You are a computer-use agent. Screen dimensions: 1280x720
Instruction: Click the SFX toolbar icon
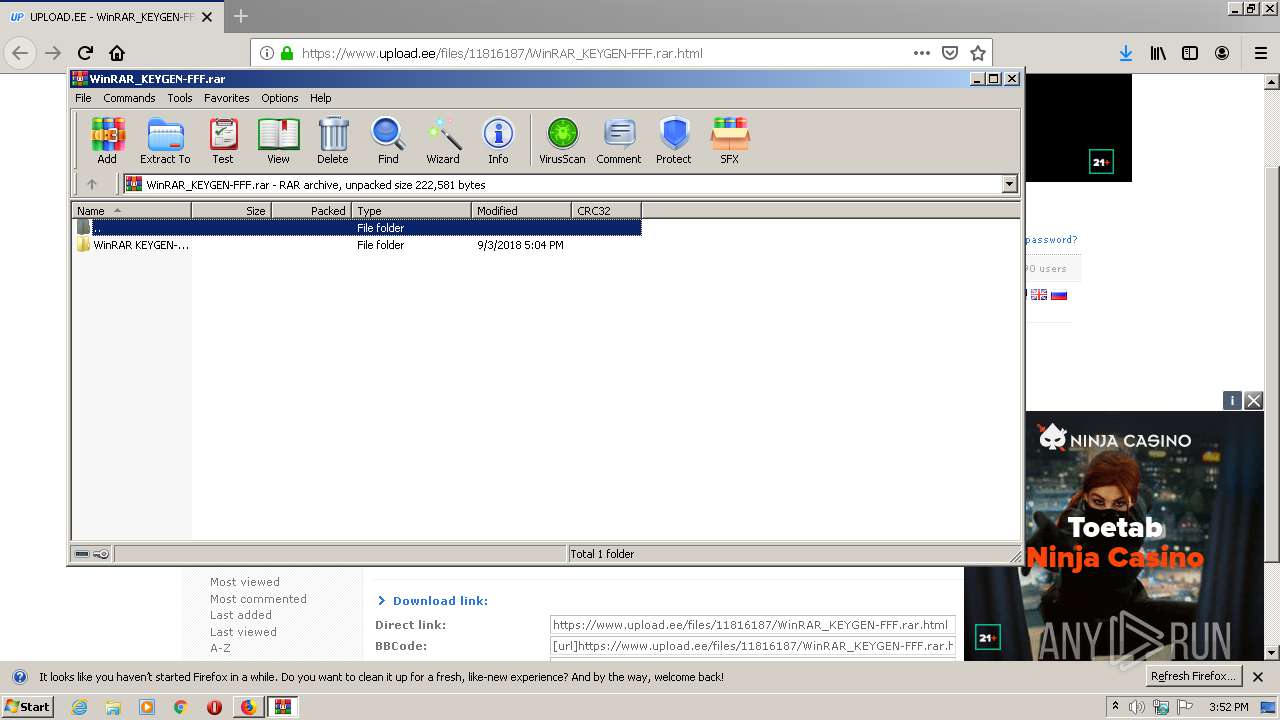(730, 140)
